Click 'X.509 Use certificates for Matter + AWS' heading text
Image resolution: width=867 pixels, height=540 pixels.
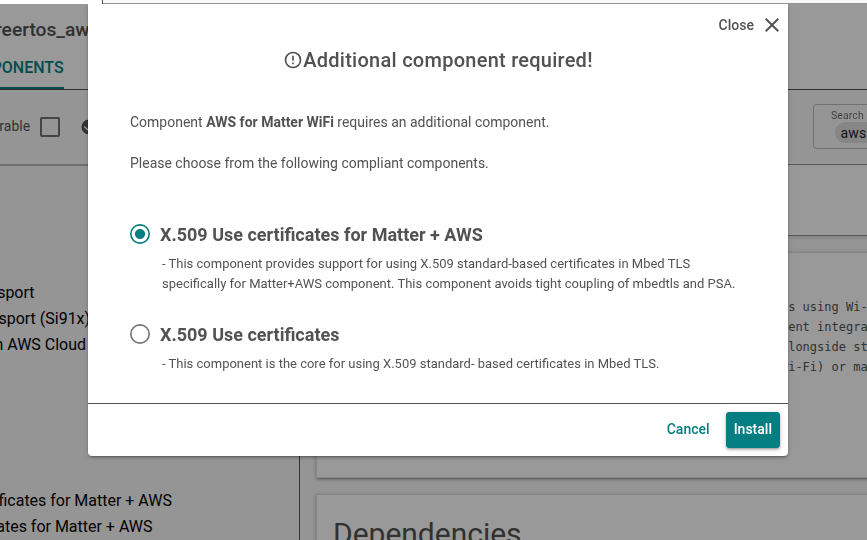click(321, 235)
